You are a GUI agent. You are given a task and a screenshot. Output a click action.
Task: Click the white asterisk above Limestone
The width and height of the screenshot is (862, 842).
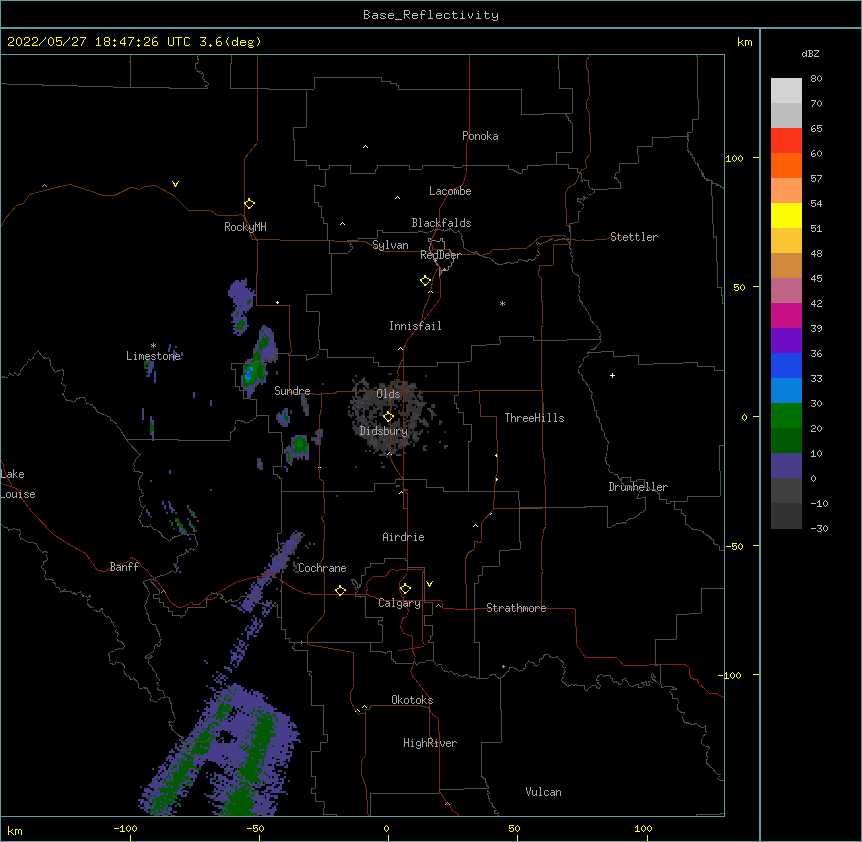[x=153, y=346]
